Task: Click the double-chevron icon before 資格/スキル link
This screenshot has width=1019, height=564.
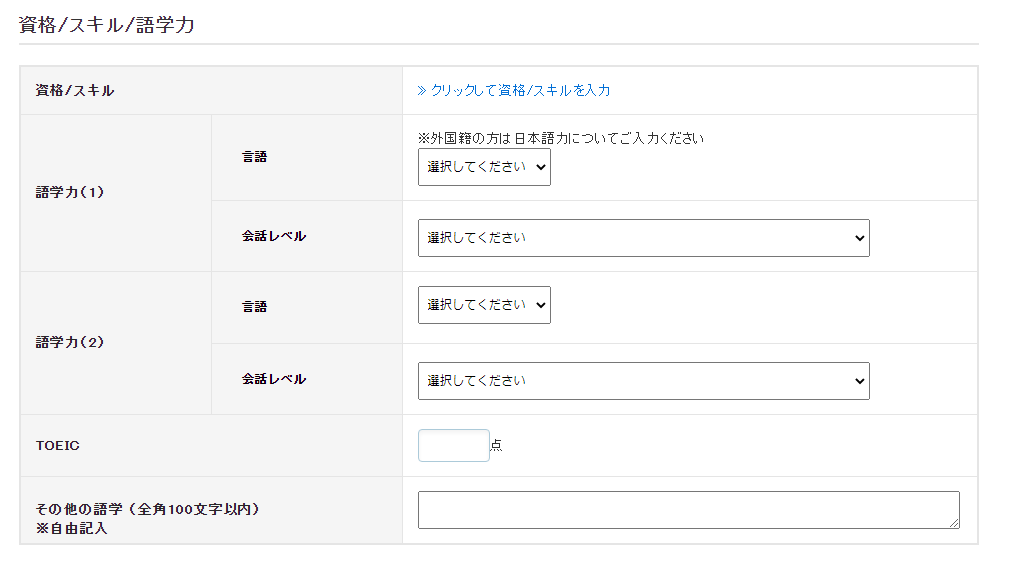Action: coord(422,90)
